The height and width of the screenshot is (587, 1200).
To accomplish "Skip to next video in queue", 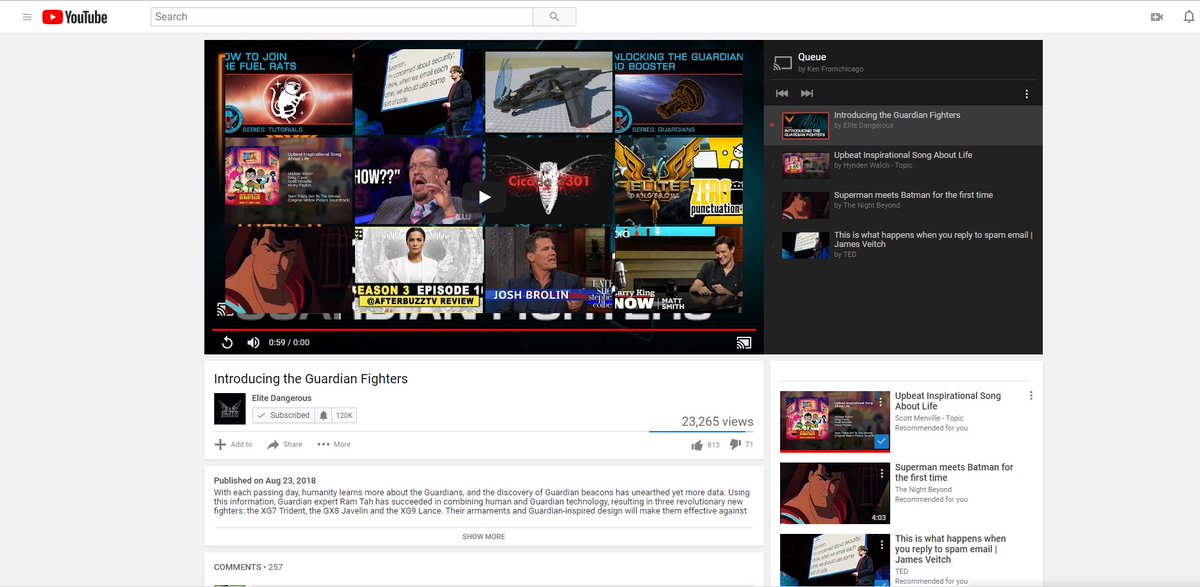I will click(x=807, y=93).
